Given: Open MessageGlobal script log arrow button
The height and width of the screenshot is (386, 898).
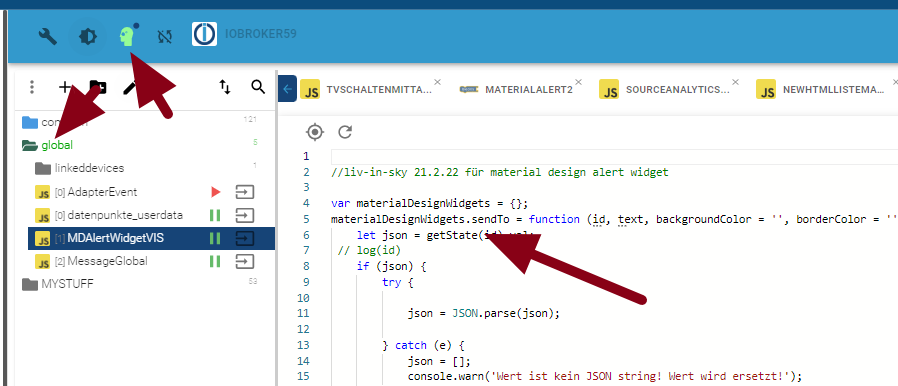Looking at the screenshot, I should tap(245, 261).
